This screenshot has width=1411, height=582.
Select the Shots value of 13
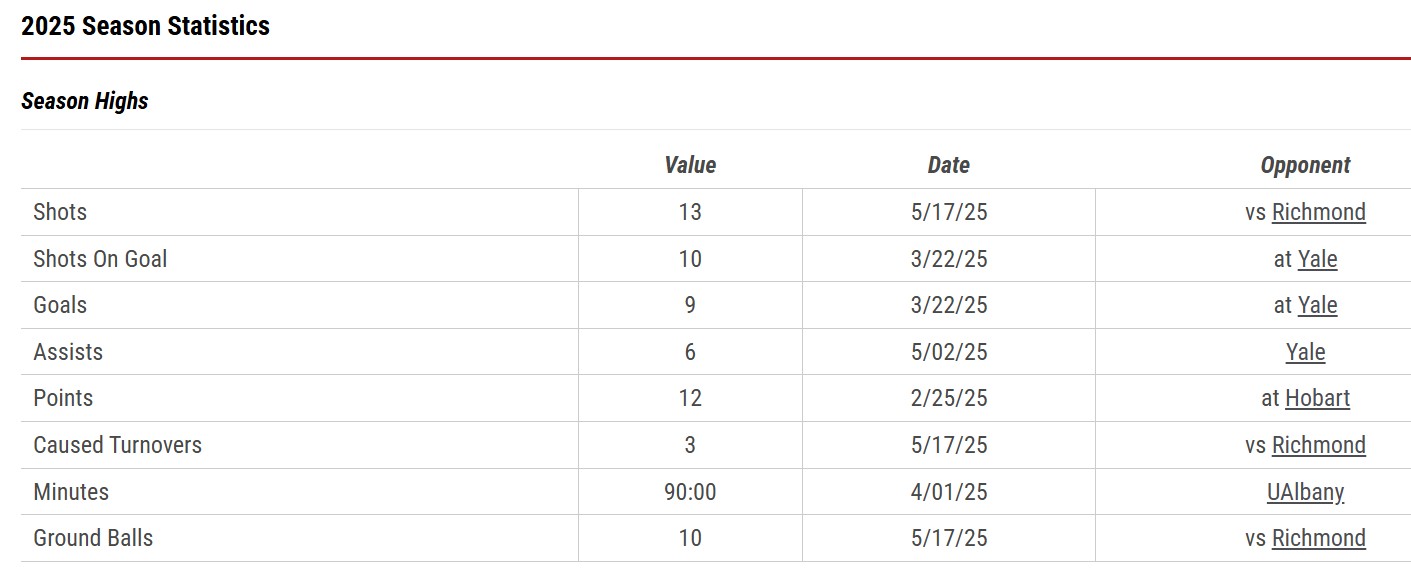point(690,212)
